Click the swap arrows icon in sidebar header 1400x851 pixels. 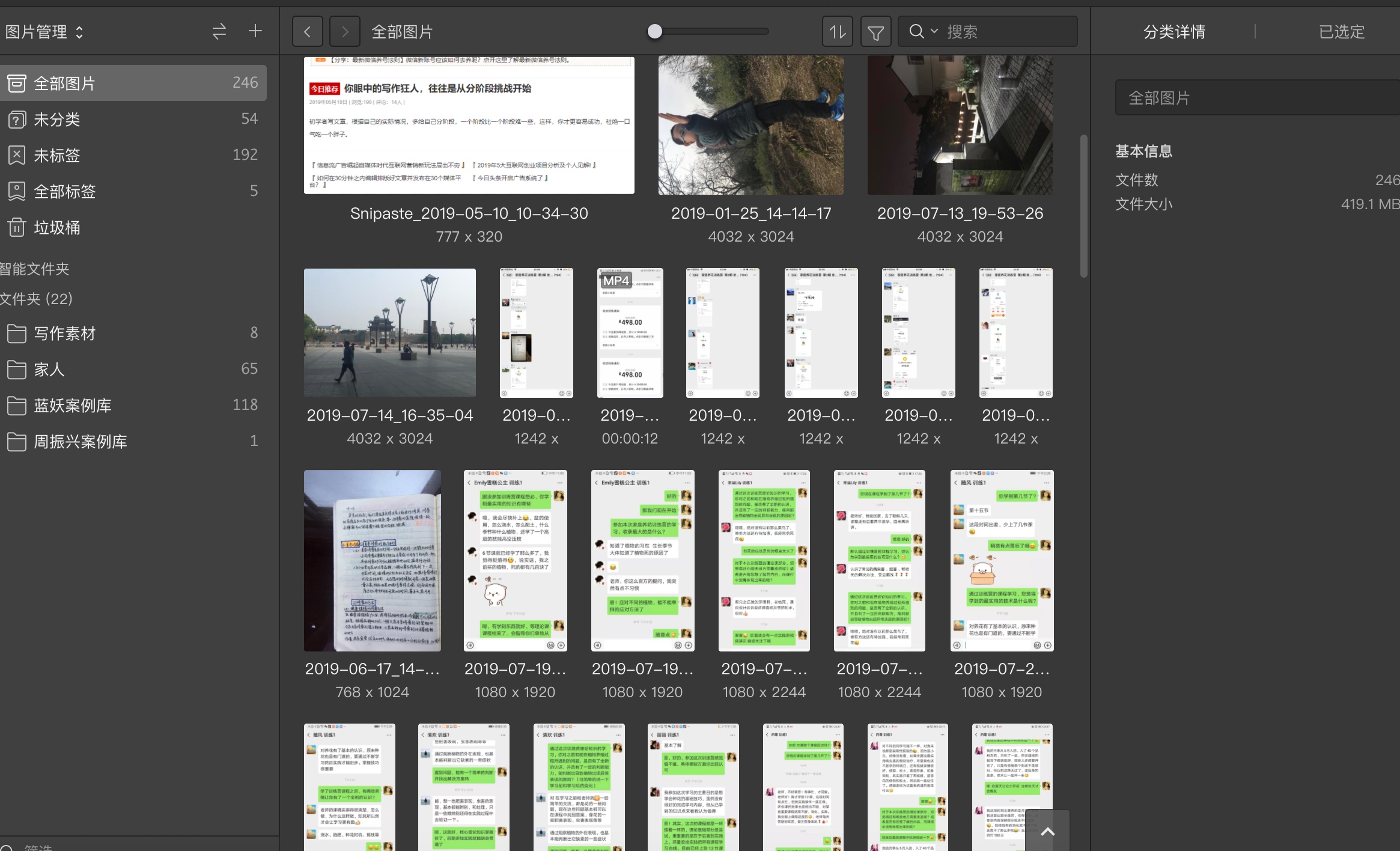[219, 31]
